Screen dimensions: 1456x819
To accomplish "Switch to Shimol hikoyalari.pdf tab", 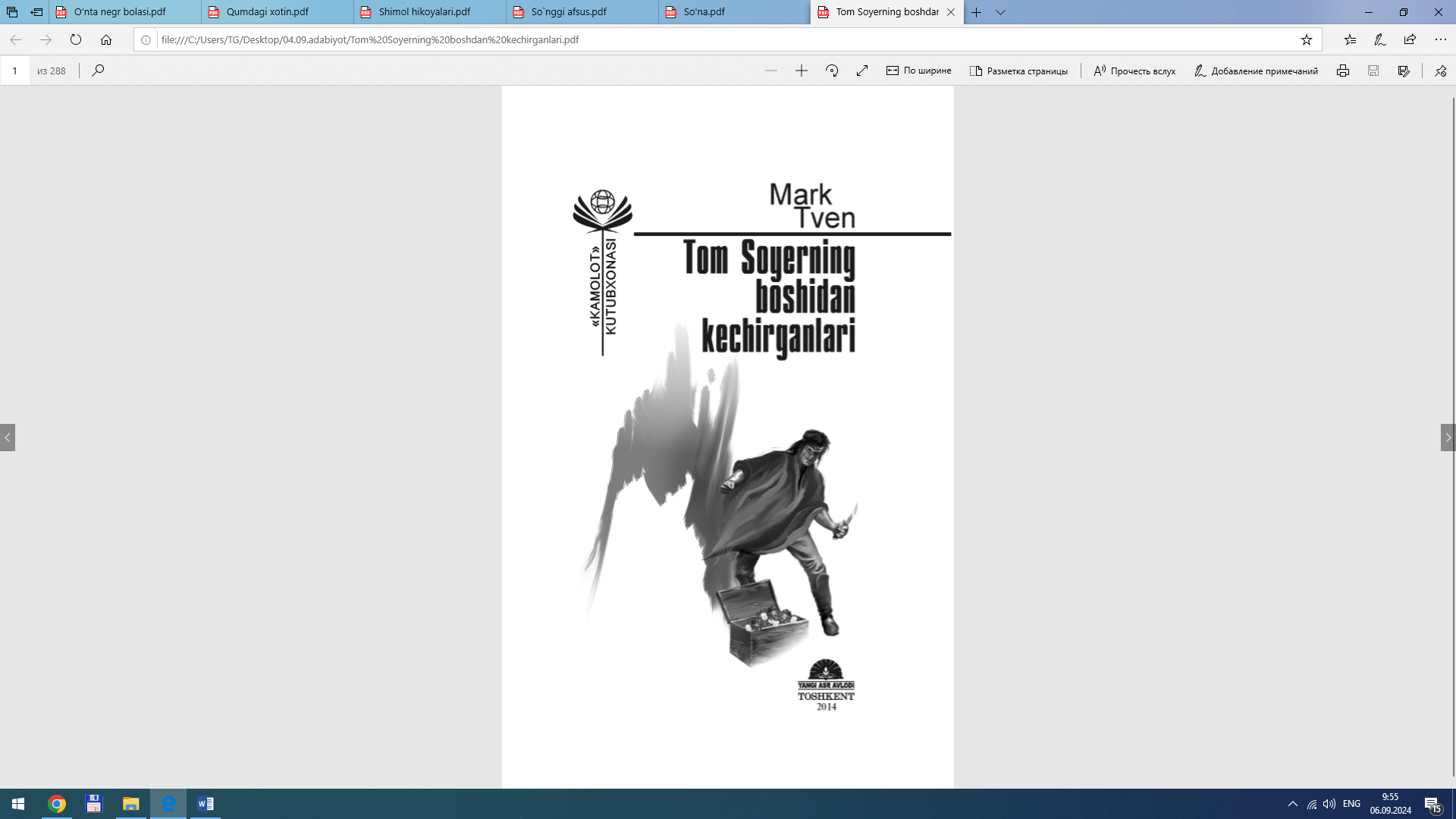I will click(425, 12).
